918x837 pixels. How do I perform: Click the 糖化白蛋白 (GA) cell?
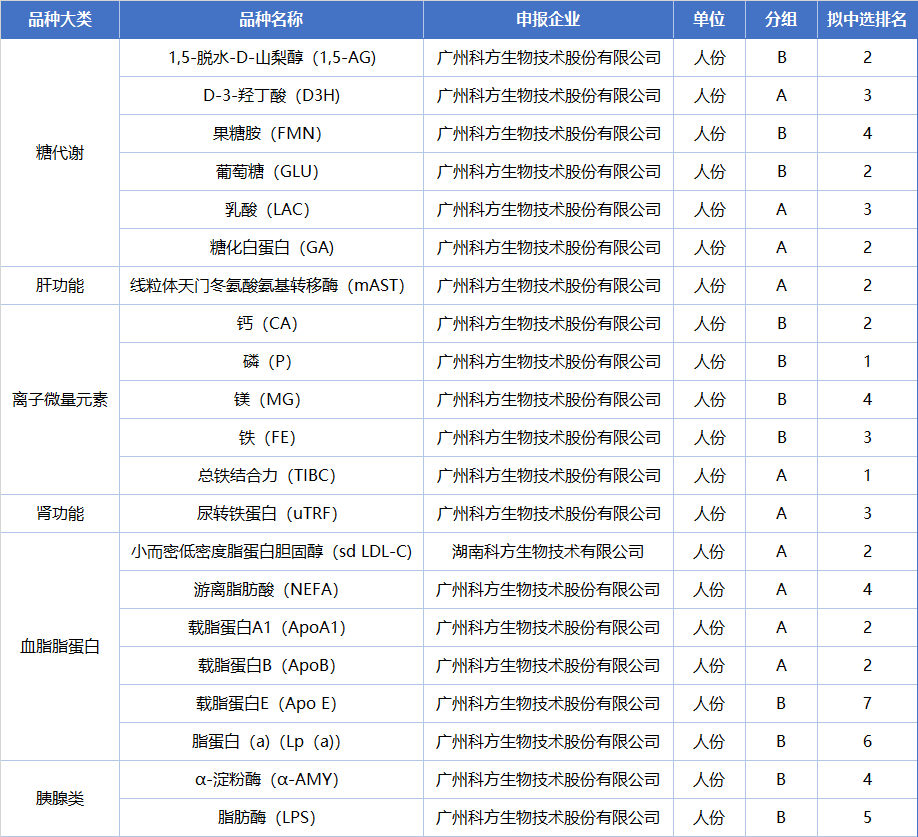tap(271, 248)
